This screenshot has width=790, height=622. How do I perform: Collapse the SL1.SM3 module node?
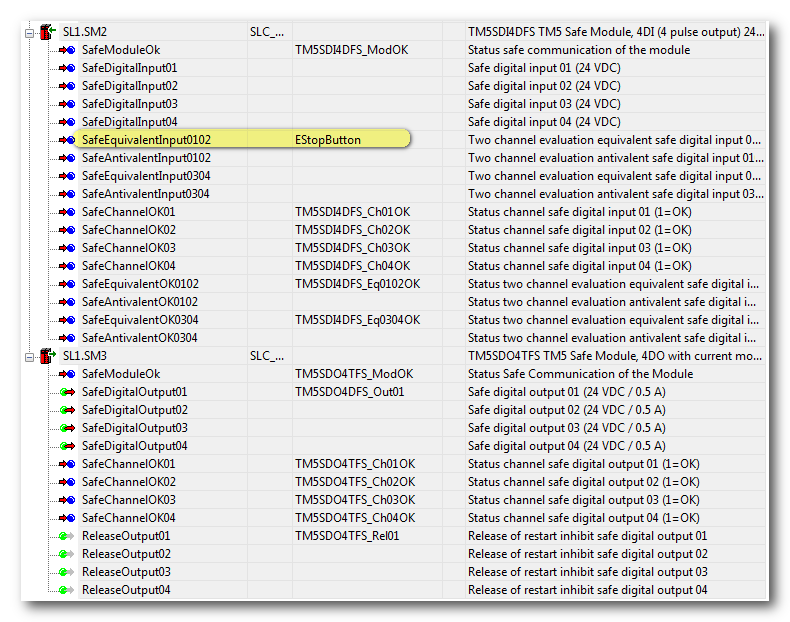pyautogui.click(x=31, y=356)
